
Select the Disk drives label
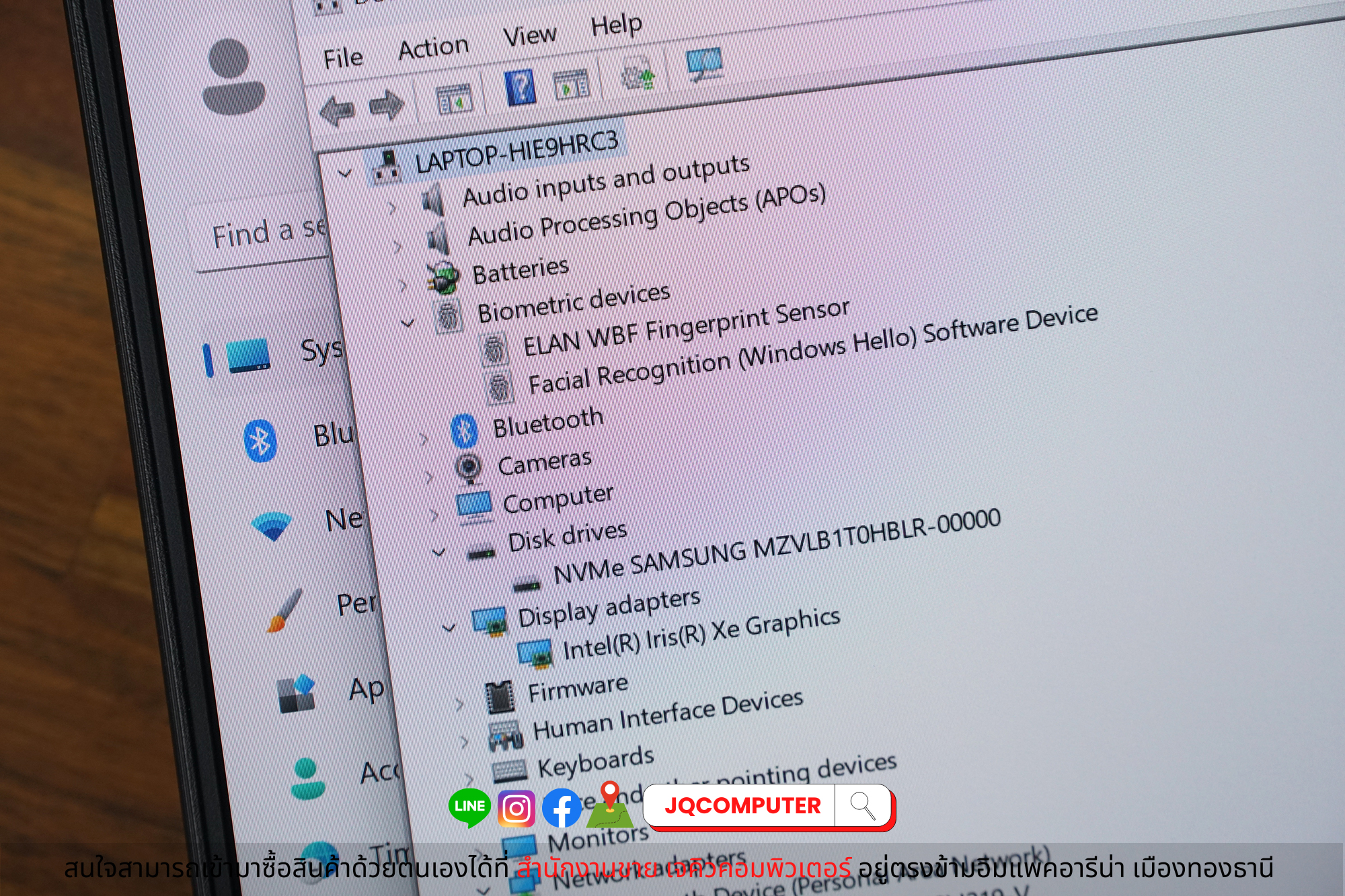[568, 537]
